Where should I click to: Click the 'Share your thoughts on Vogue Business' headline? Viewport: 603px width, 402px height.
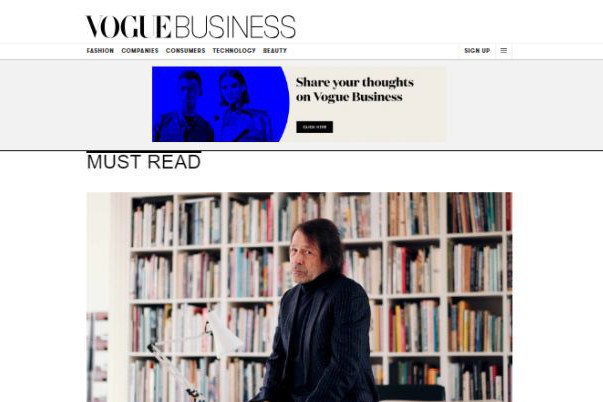(x=355, y=89)
